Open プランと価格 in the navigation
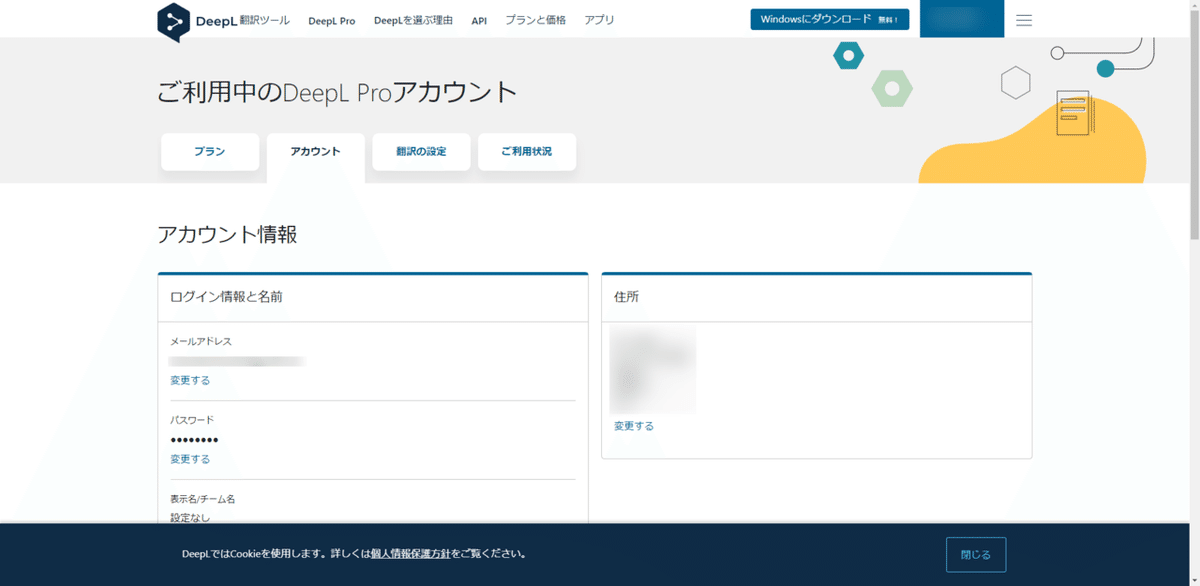 536,20
